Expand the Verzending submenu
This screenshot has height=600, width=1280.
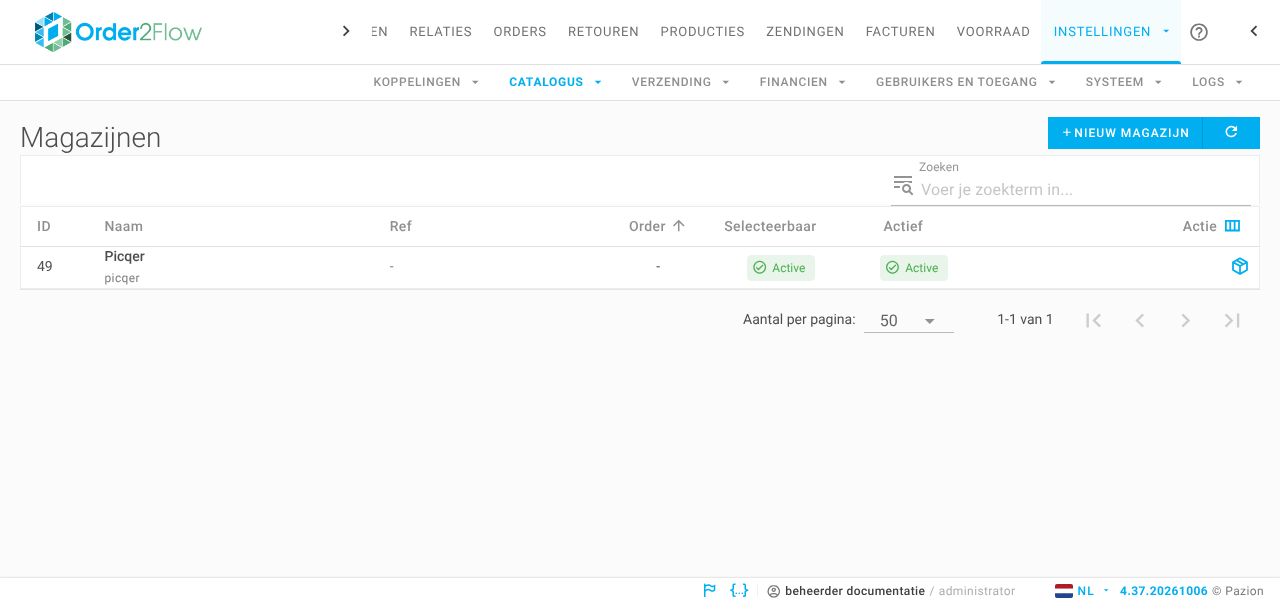[x=681, y=82]
